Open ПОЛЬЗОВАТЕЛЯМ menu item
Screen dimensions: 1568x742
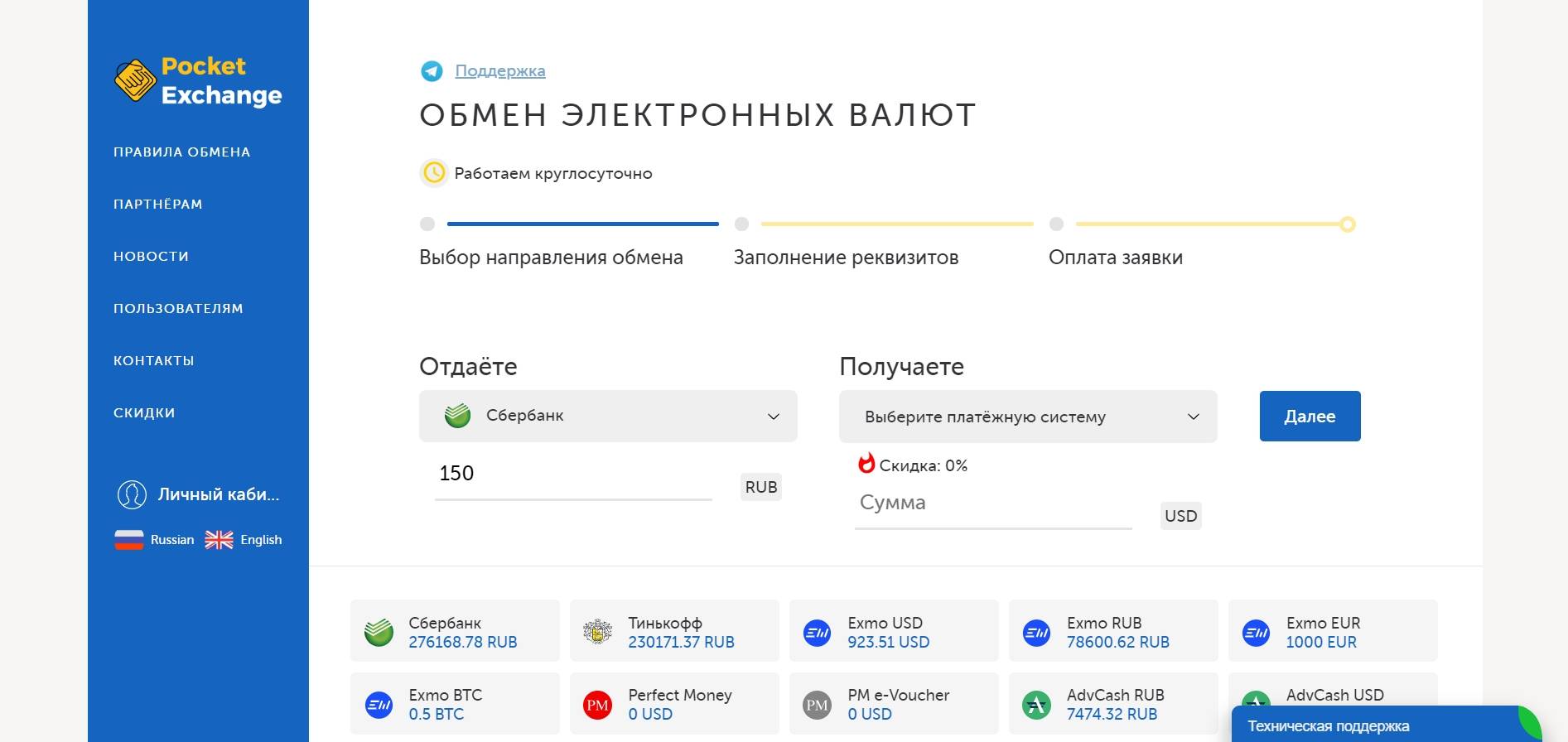coord(178,309)
